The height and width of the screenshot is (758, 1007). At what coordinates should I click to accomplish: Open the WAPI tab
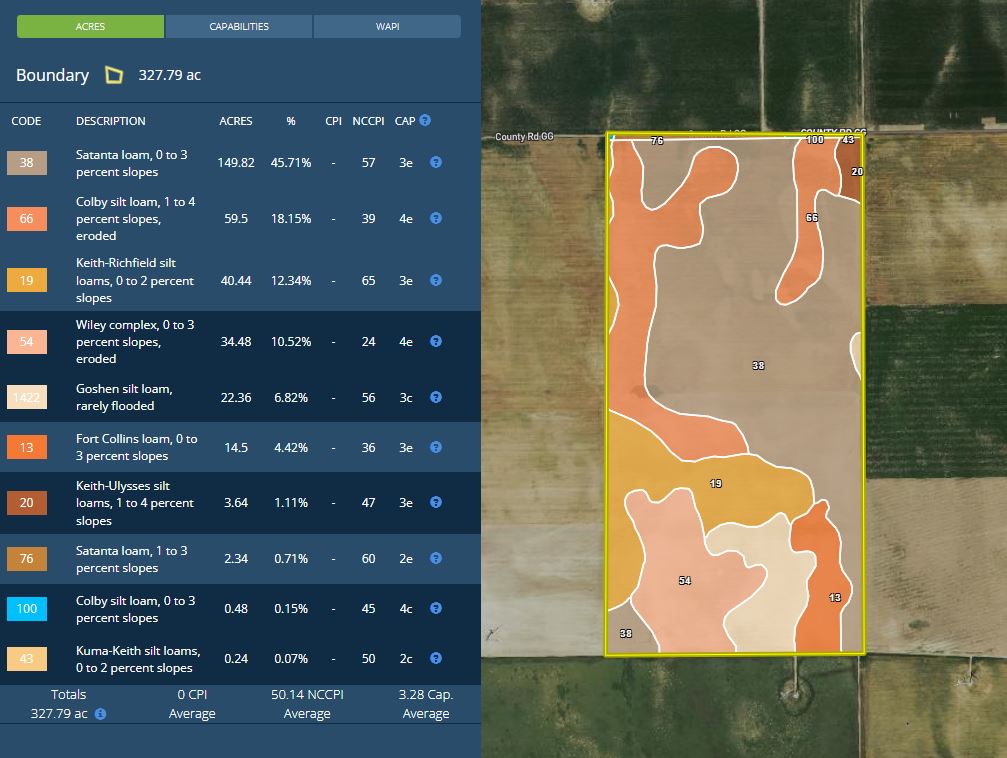[387, 27]
